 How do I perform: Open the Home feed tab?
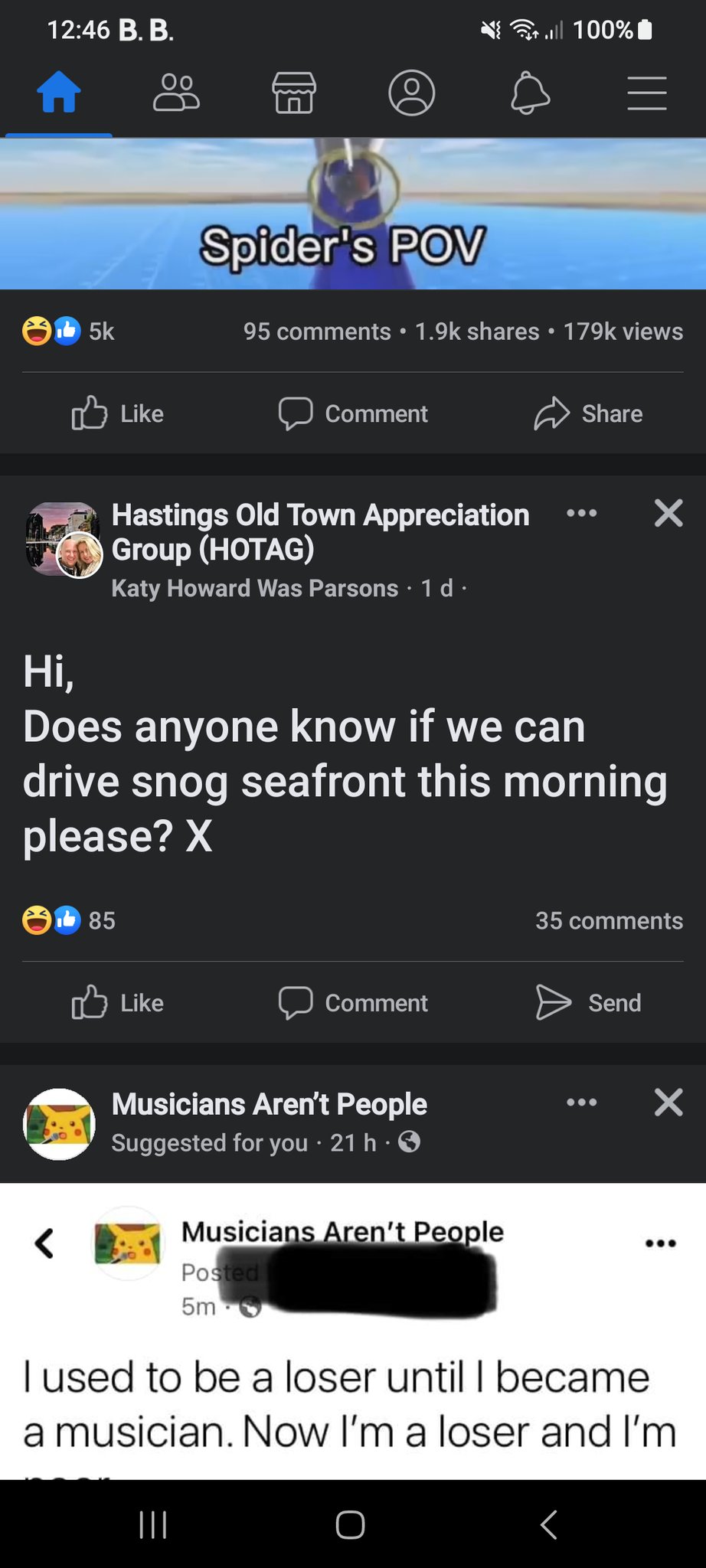coord(59,93)
